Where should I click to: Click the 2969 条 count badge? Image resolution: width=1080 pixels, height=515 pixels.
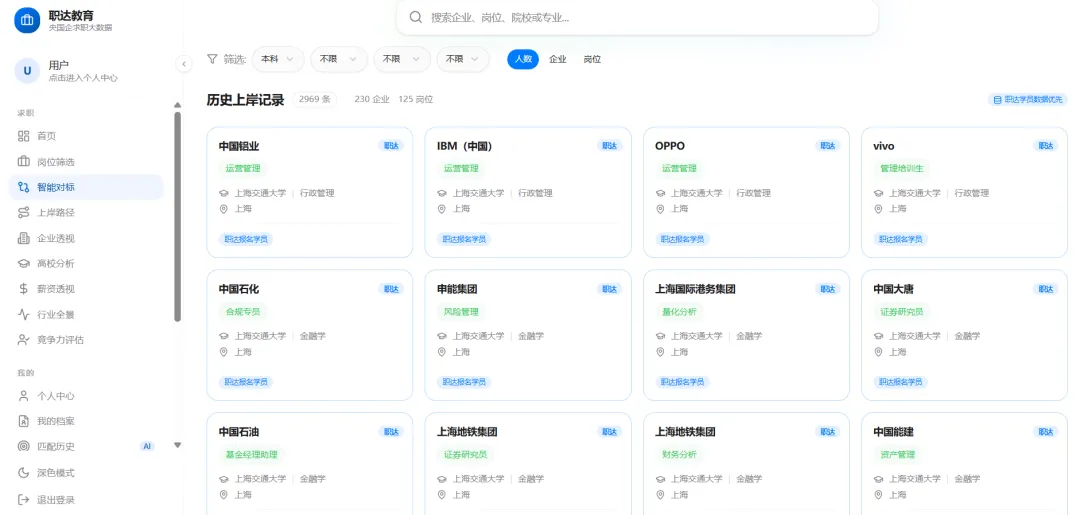[315, 99]
